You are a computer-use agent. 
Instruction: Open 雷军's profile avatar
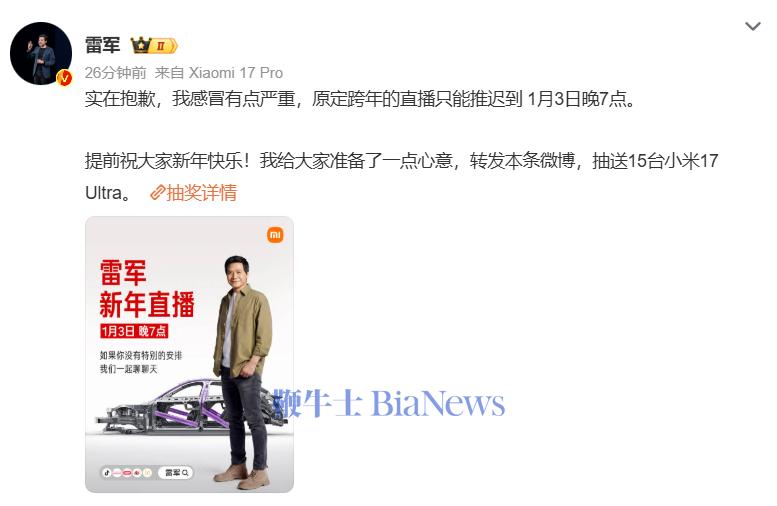coord(41,53)
